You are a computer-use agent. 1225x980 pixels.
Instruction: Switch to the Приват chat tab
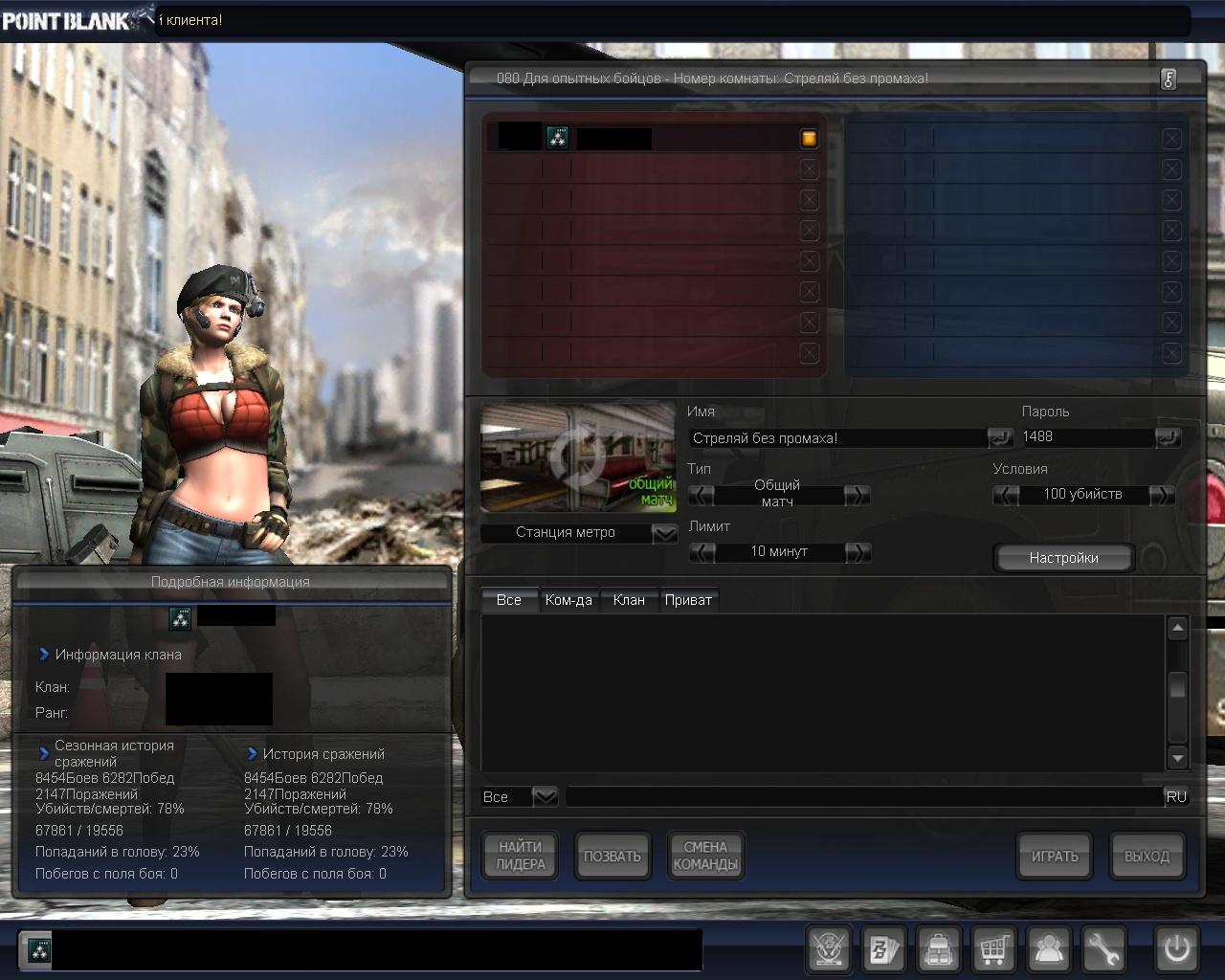[x=687, y=600]
